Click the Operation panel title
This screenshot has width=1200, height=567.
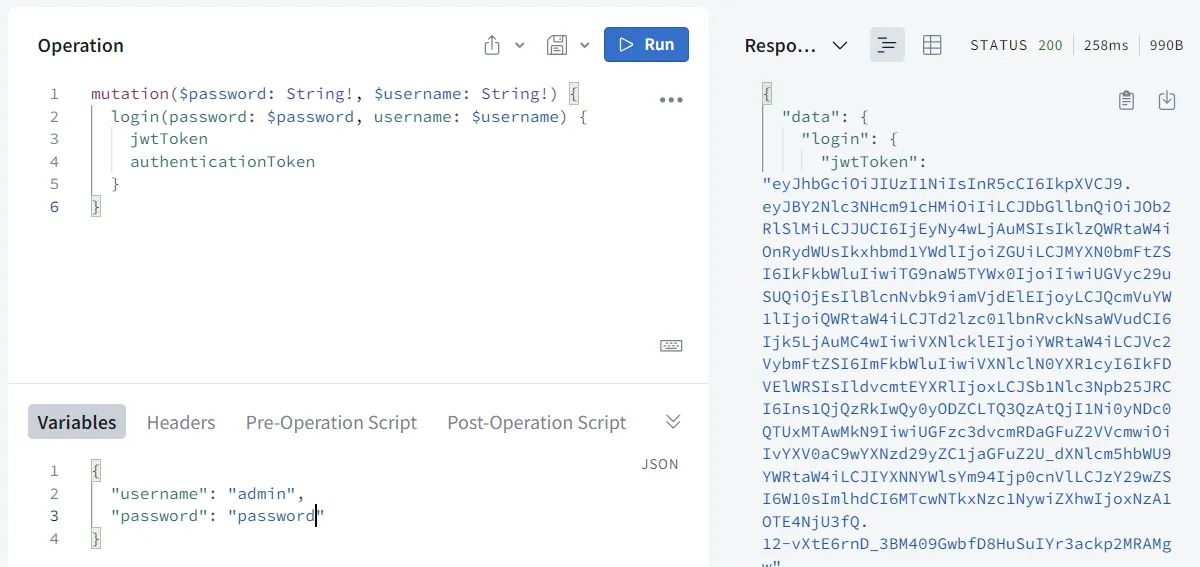point(81,45)
